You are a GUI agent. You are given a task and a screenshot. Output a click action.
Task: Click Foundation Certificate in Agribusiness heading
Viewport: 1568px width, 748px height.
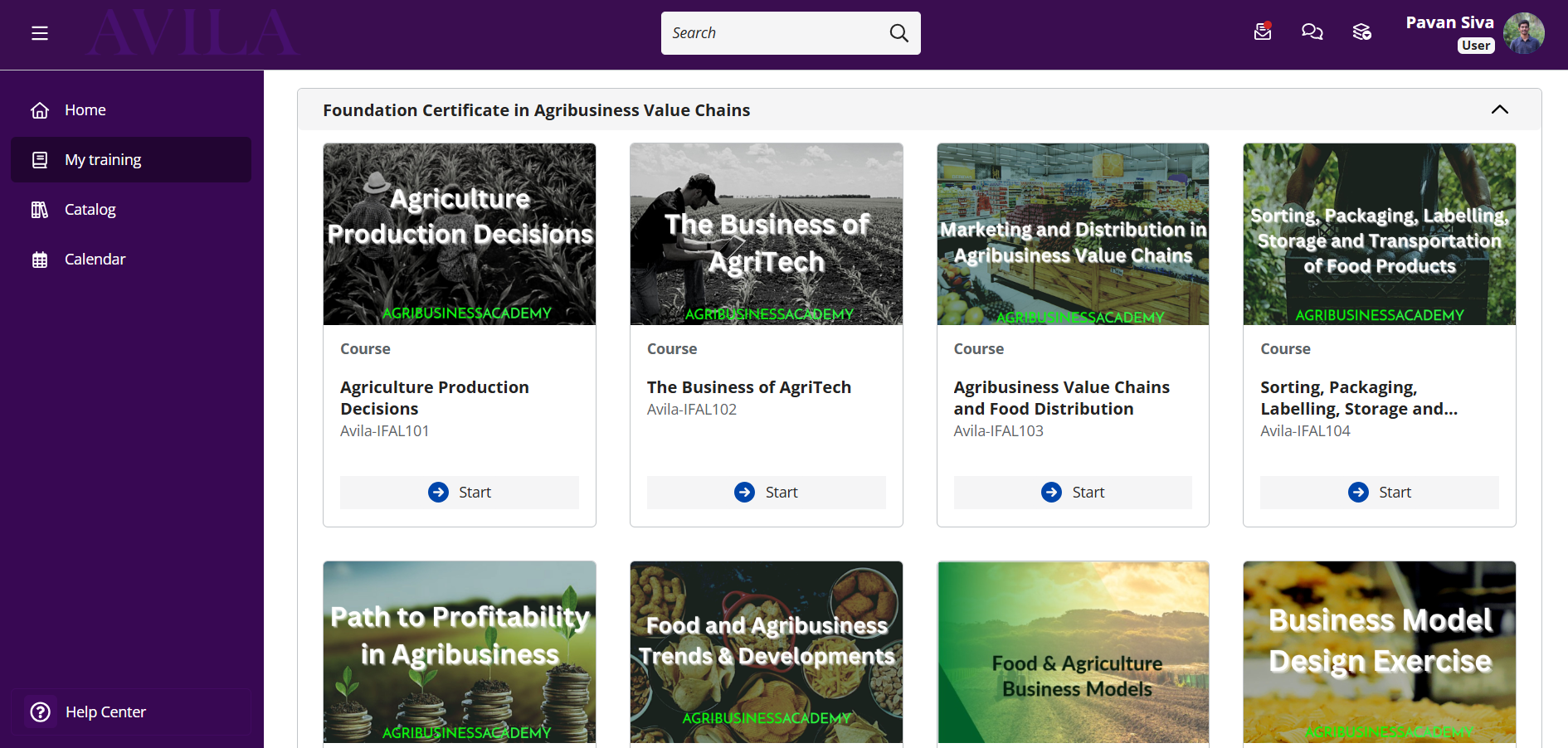537,110
